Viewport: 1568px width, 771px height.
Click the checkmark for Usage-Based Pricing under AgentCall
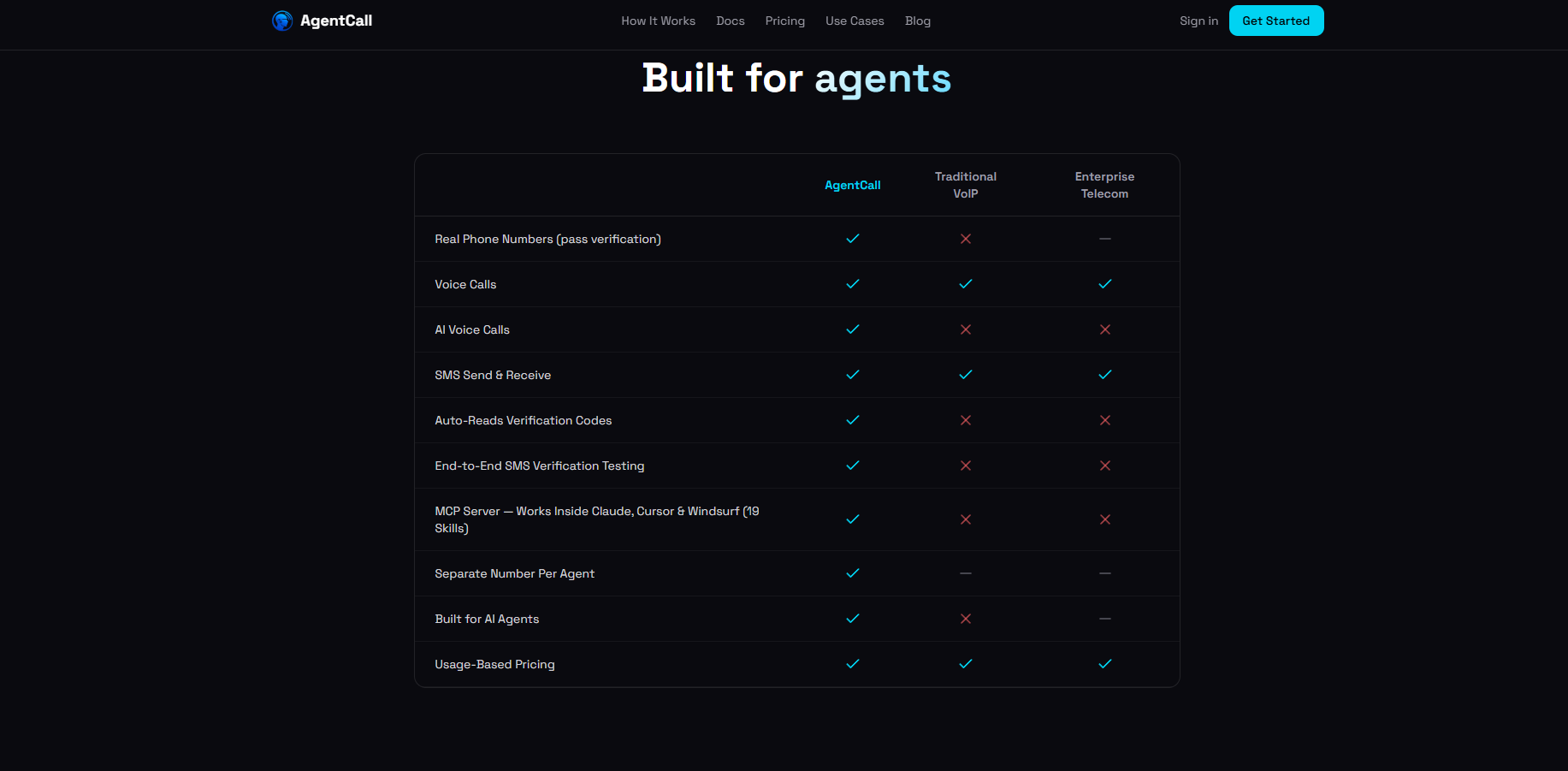(x=852, y=663)
